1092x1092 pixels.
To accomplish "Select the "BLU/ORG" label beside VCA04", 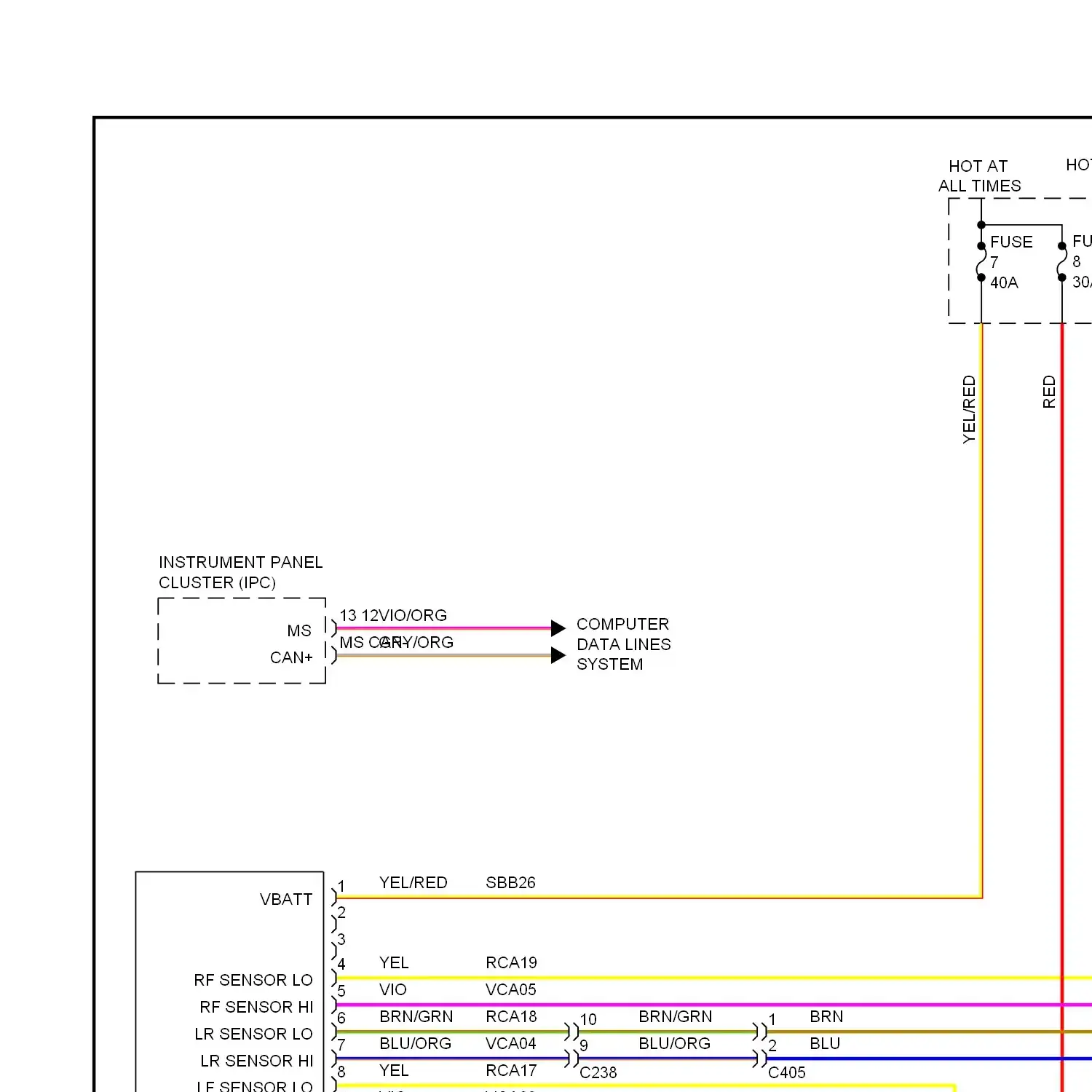I will [416, 1043].
